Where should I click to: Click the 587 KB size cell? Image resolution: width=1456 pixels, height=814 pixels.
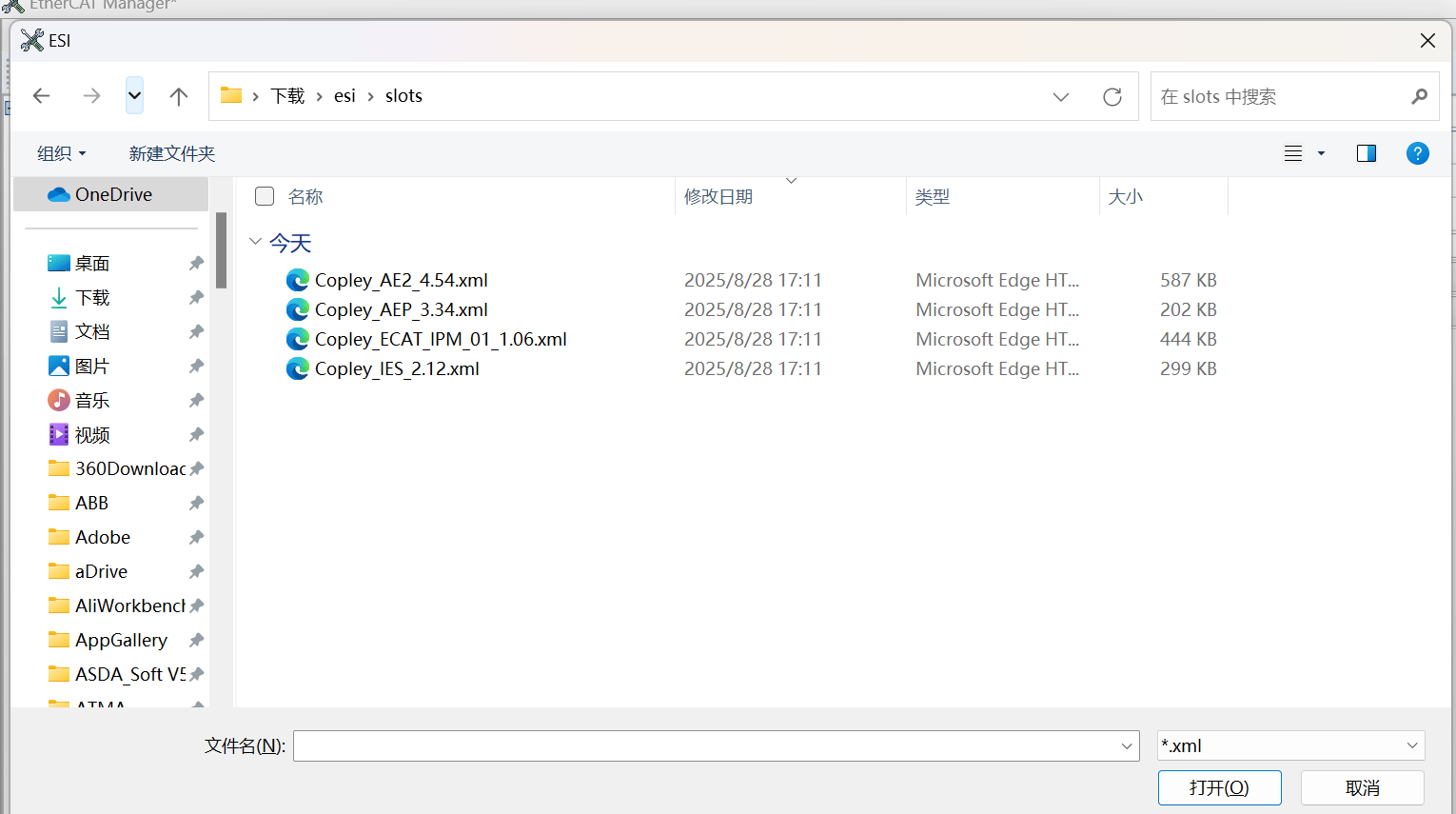pos(1188,280)
